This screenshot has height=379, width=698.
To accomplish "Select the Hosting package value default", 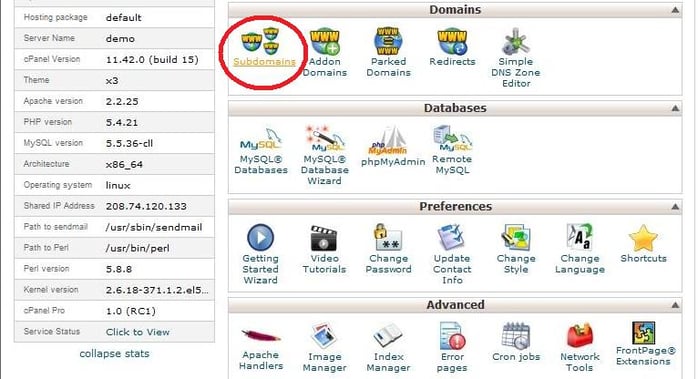I will tap(123, 18).
